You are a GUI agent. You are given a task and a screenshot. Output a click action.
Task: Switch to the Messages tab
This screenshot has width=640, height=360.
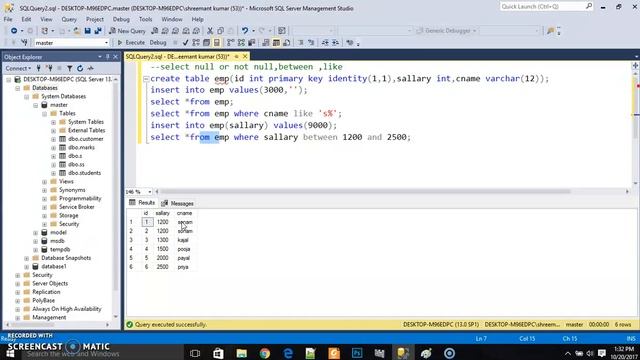pyautogui.click(x=178, y=203)
